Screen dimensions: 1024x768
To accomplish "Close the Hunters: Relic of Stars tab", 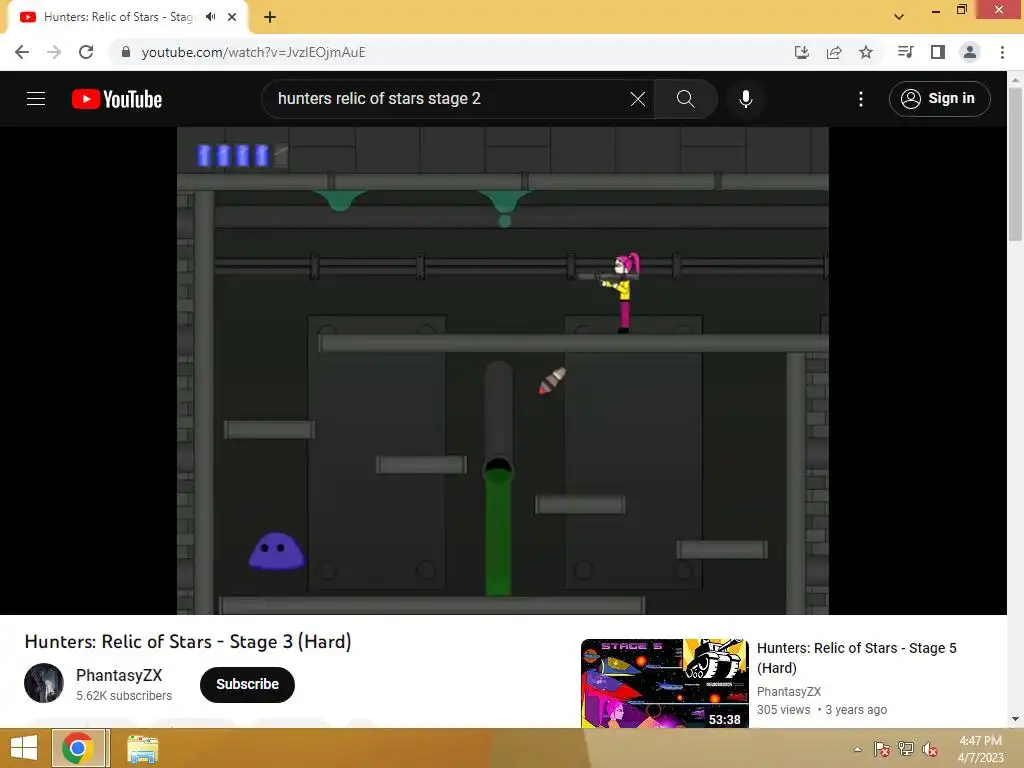I will coord(232,17).
